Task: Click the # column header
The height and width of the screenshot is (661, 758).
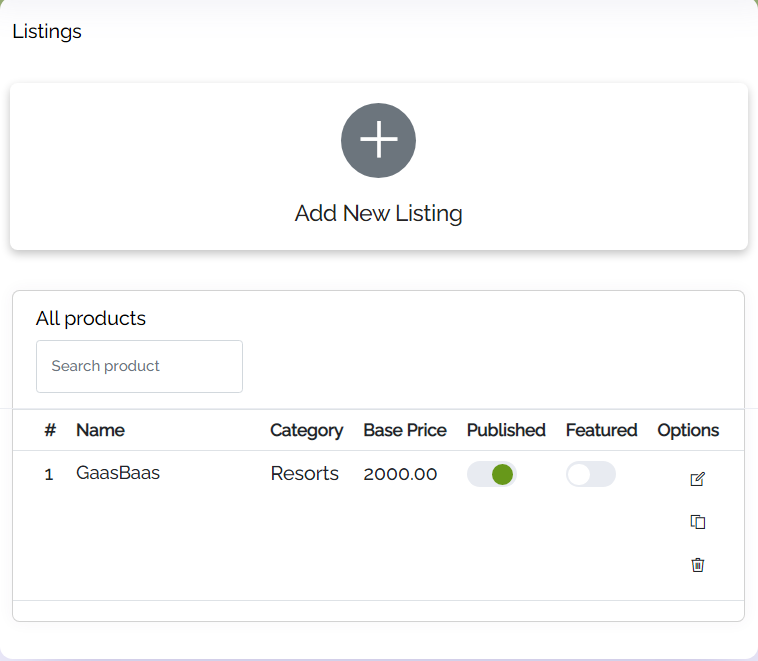Action: pyautogui.click(x=50, y=430)
